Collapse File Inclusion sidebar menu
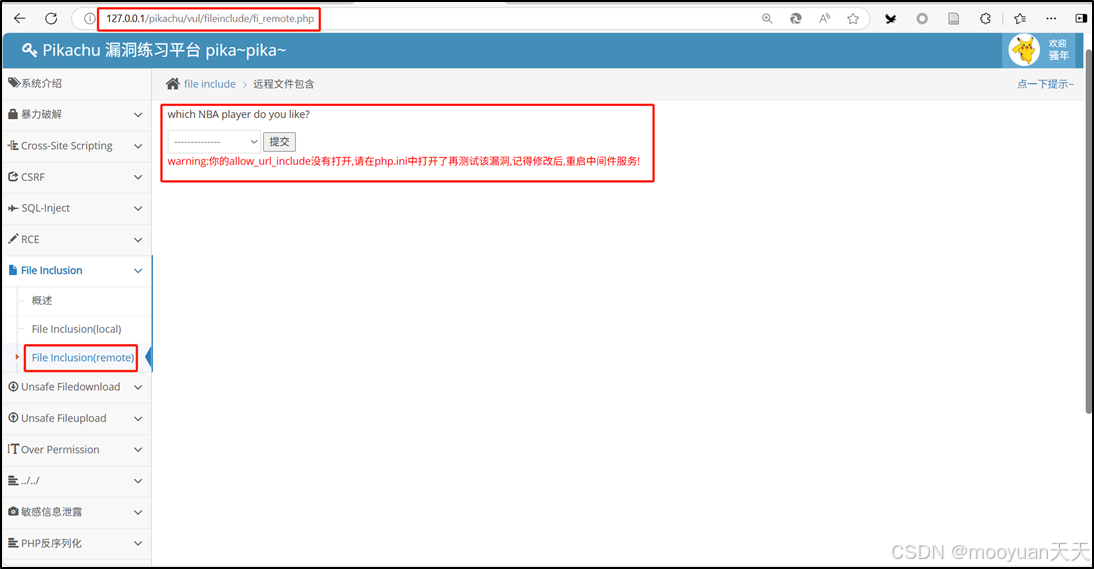The image size is (1094, 569). click(77, 271)
